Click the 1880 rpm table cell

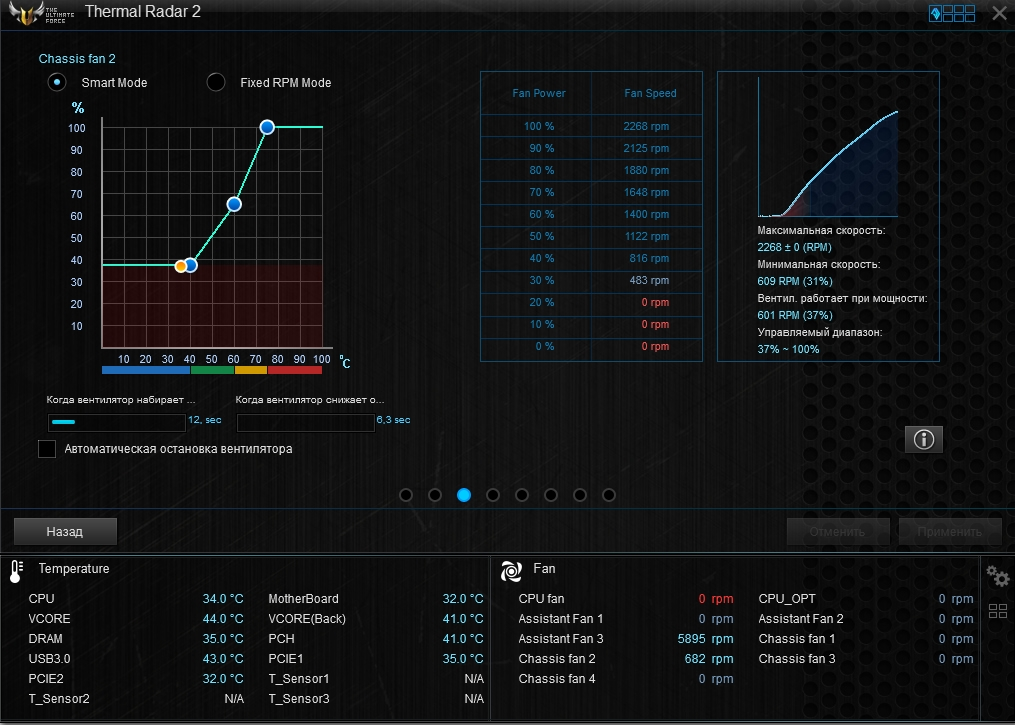tap(646, 170)
